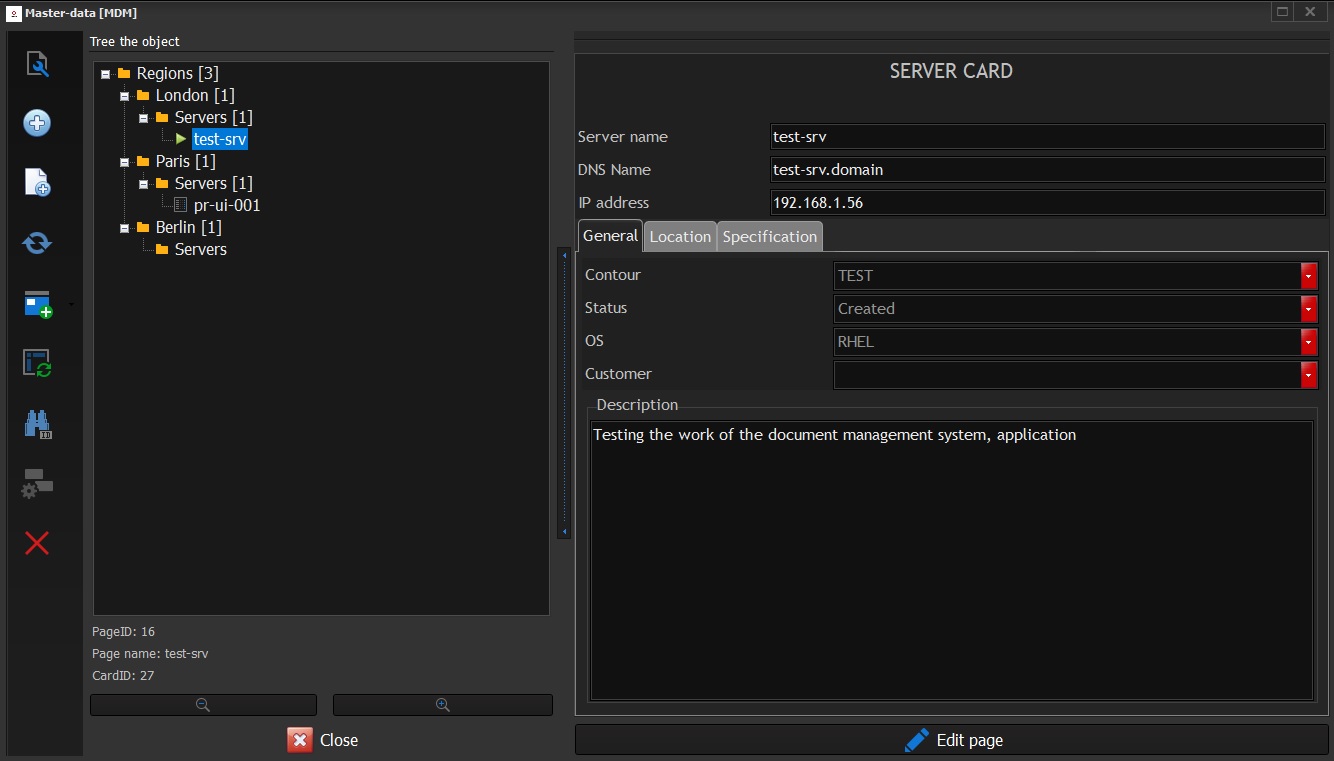Click the blue Add icon in sidebar

38,123
